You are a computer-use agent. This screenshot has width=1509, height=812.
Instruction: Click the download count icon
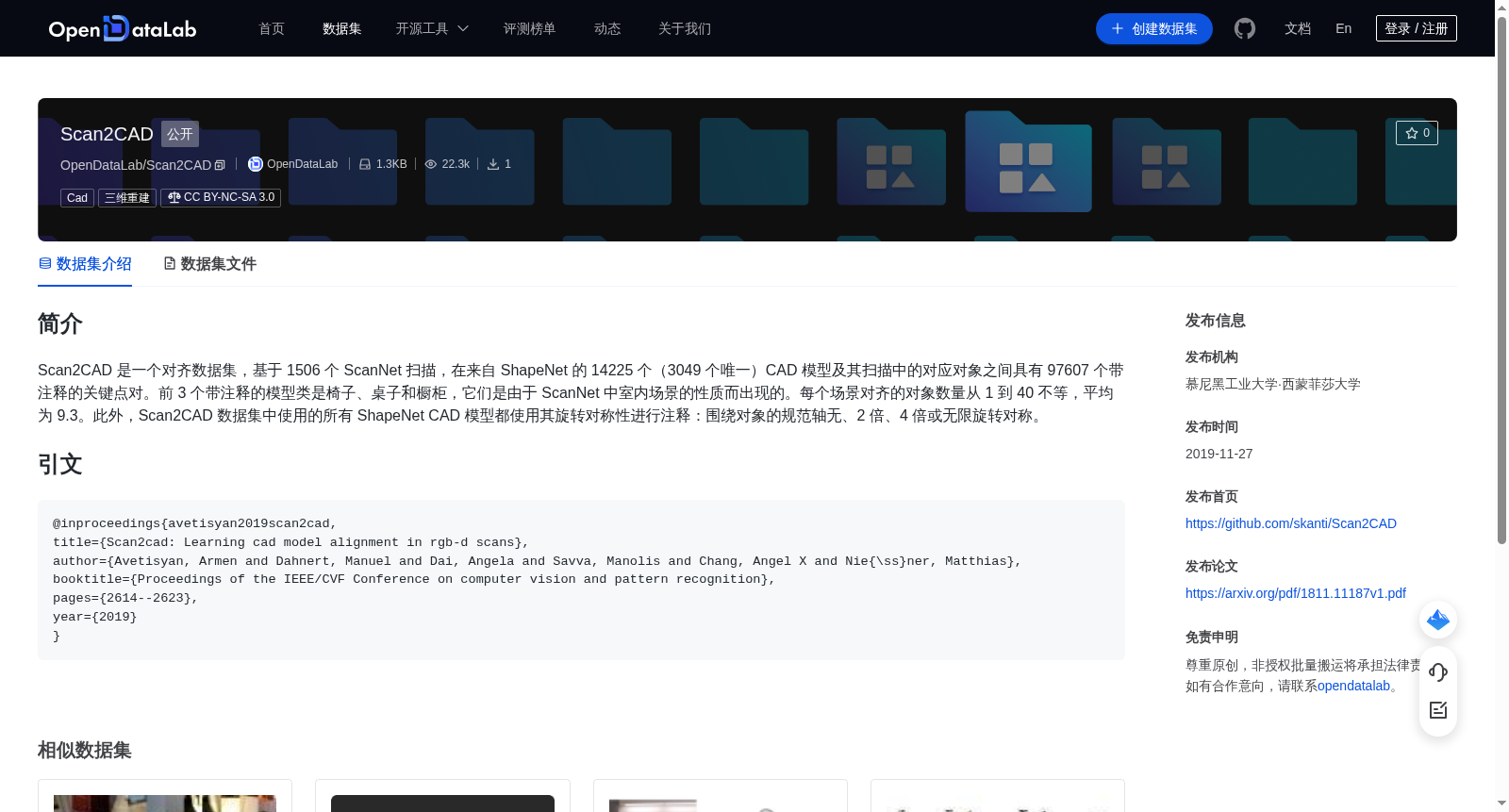(x=493, y=164)
